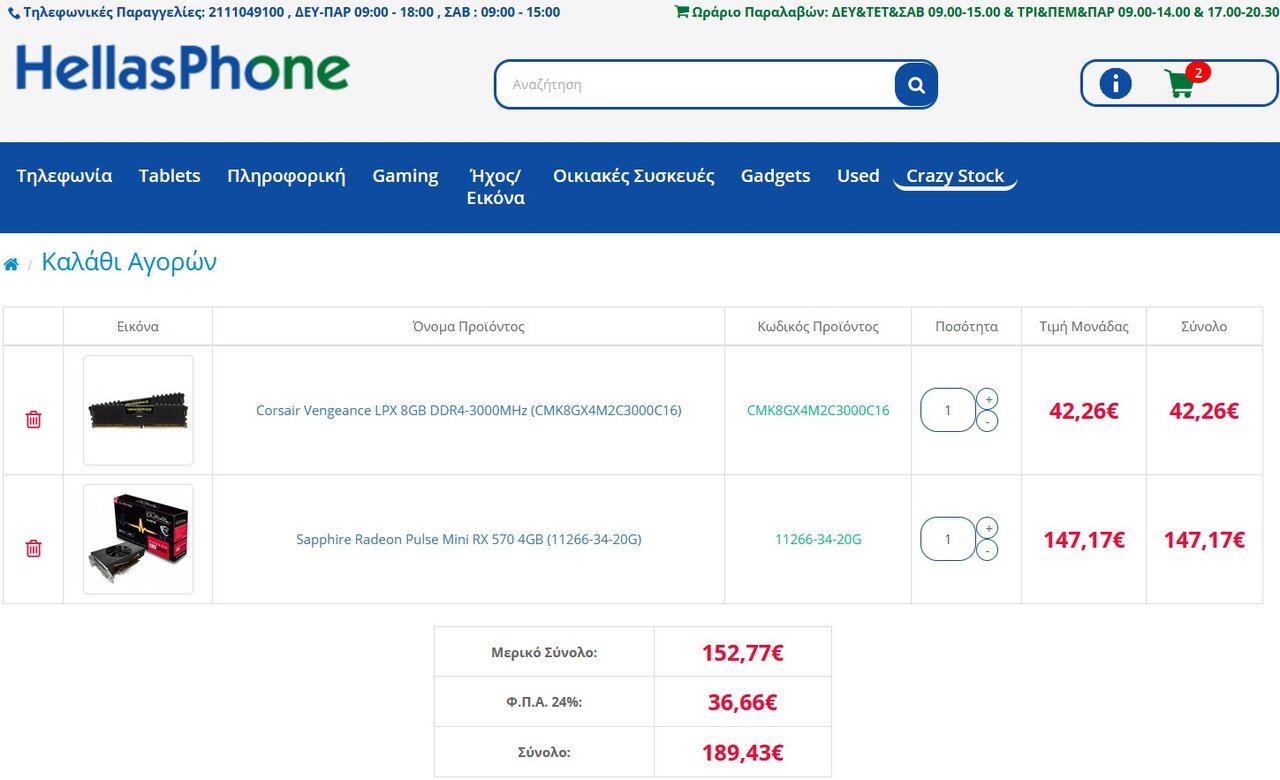Click the search magnifier button
Image resolution: width=1280 pixels, height=780 pixels.
point(916,85)
